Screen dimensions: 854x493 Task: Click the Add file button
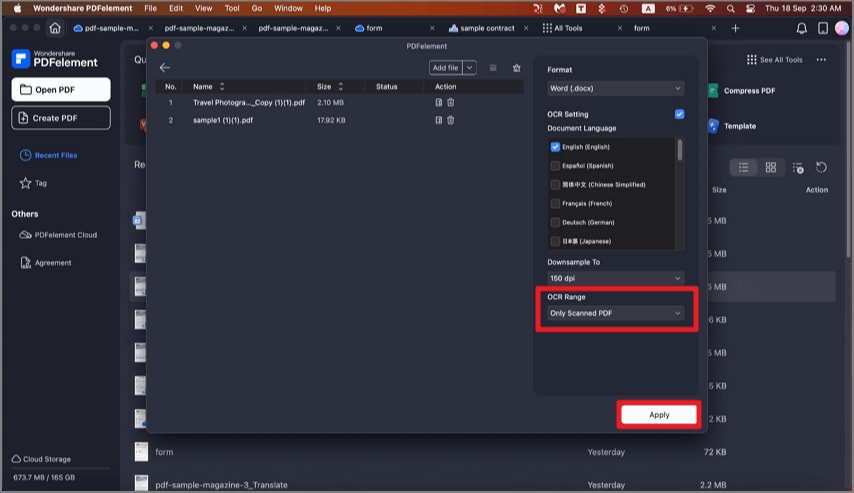pos(446,68)
